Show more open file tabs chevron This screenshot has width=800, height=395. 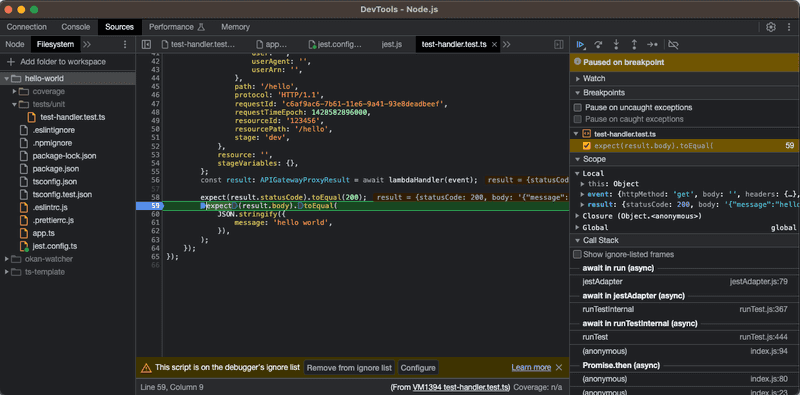(x=507, y=44)
